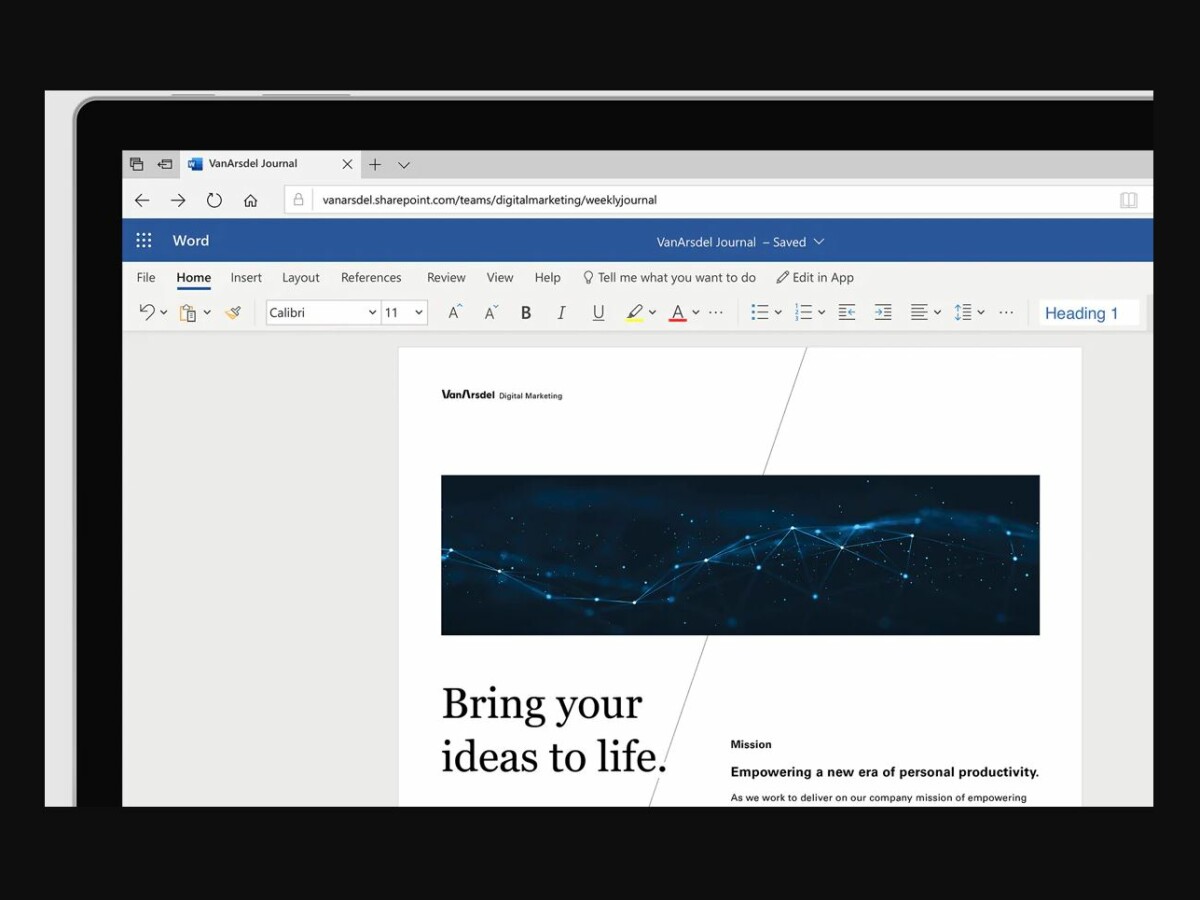
Task: Go to the browser Home page icon
Action: click(251, 200)
